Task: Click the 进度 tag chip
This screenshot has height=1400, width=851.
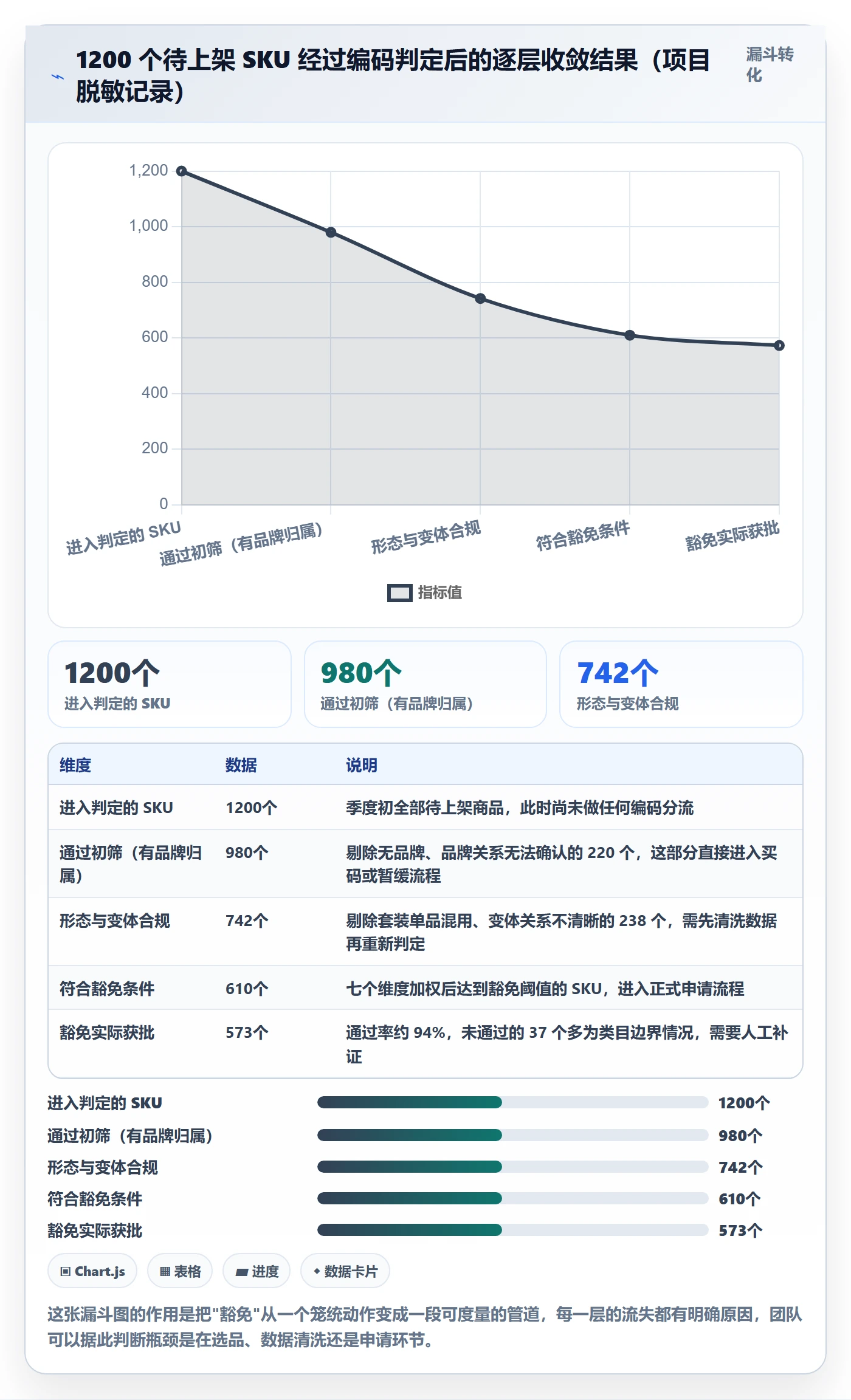Action: pos(257,1271)
